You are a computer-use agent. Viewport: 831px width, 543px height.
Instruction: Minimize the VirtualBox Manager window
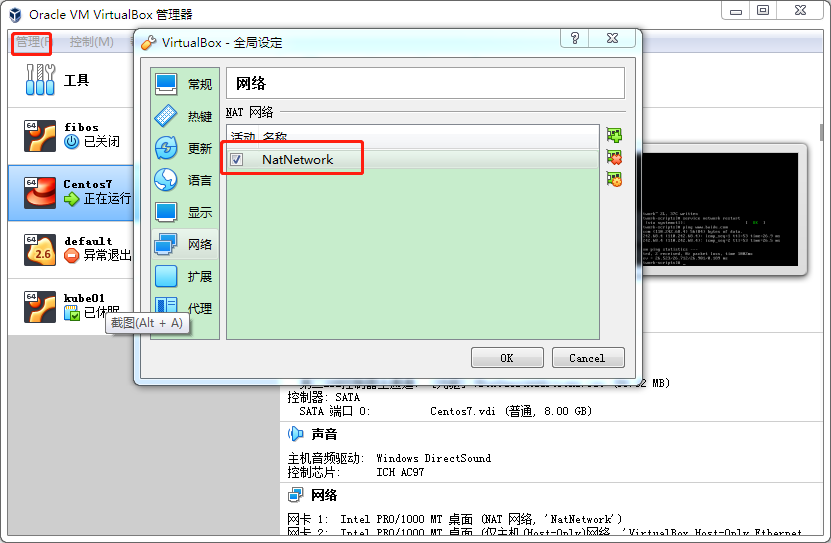point(736,11)
